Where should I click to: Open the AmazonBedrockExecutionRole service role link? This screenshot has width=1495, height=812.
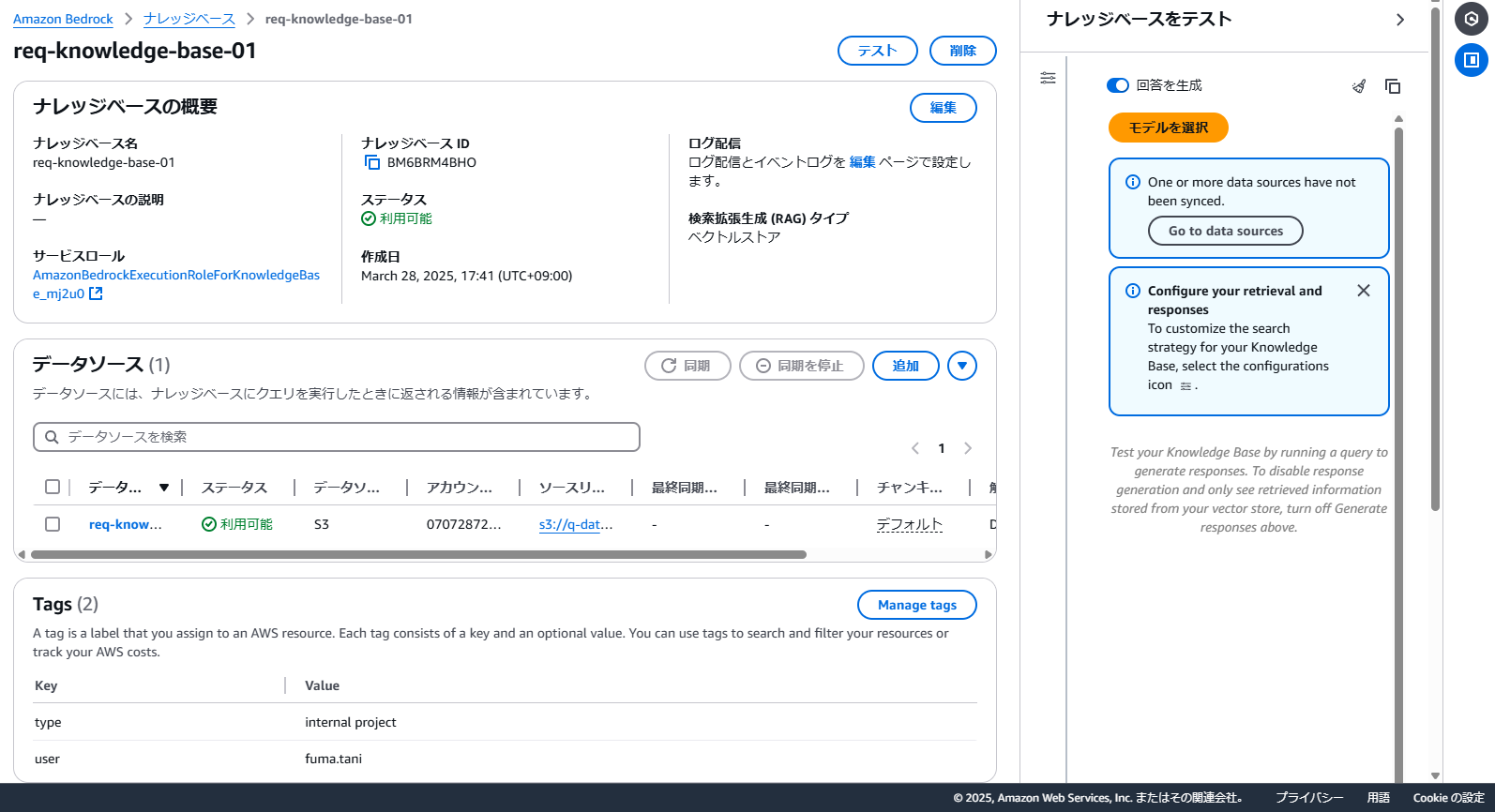(x=176, y=284)
